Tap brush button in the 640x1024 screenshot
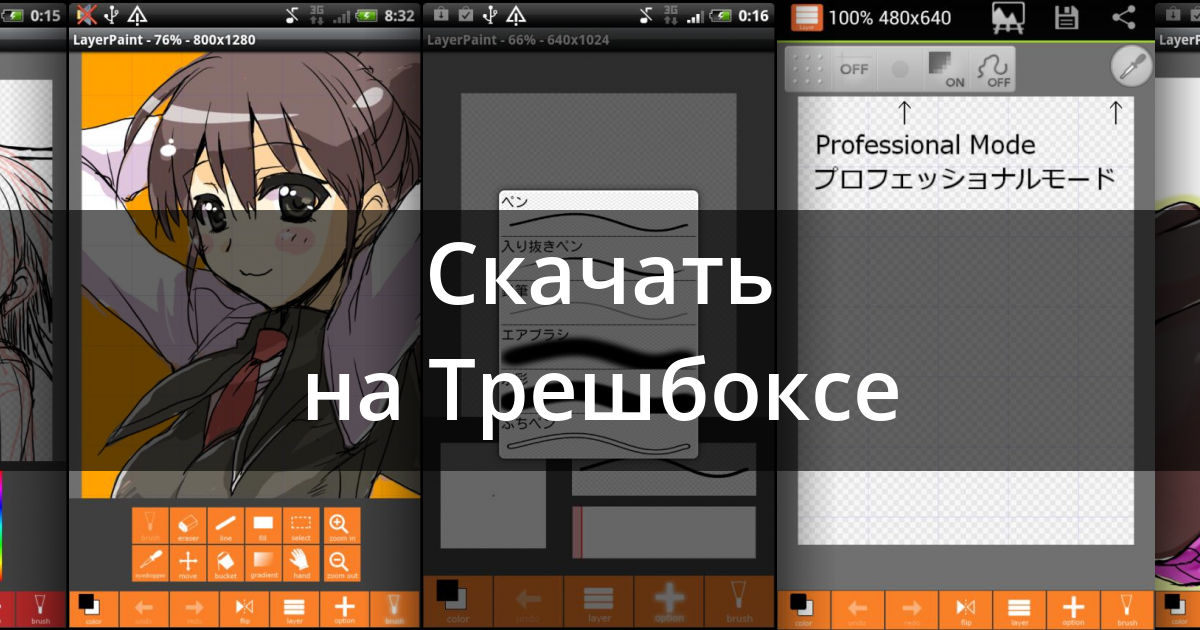Screen dimensions: 1200x630 pos(740,603)
